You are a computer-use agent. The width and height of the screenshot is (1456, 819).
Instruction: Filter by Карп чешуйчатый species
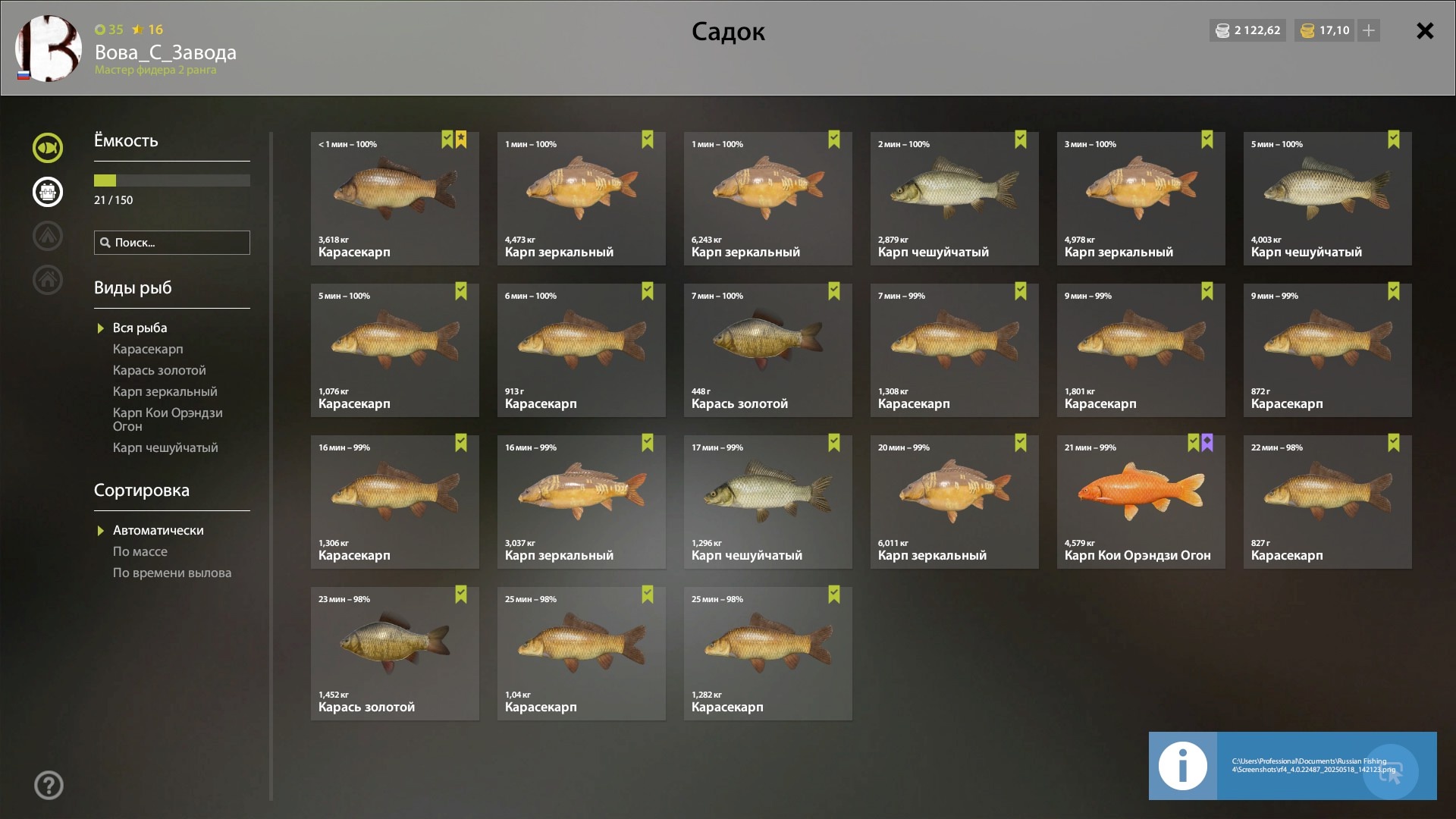165,448
